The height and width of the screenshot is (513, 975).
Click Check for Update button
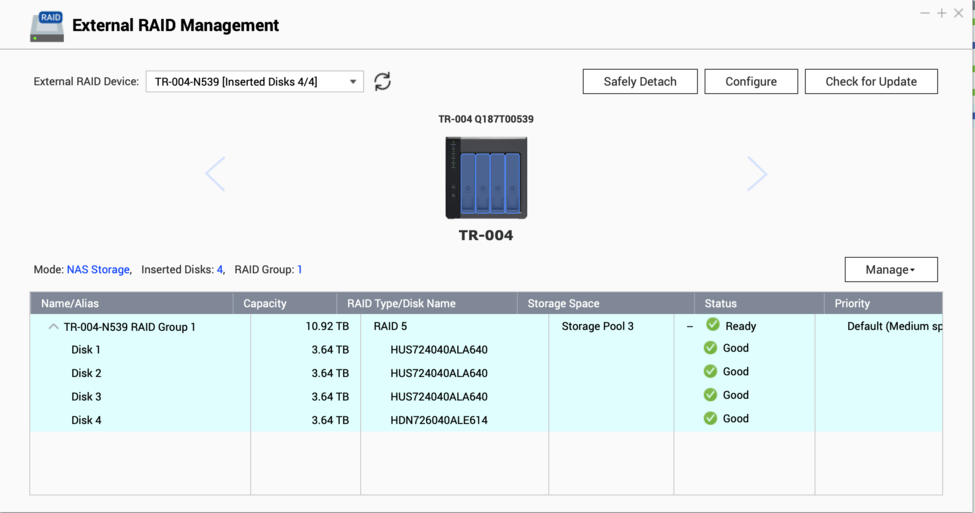871,81
